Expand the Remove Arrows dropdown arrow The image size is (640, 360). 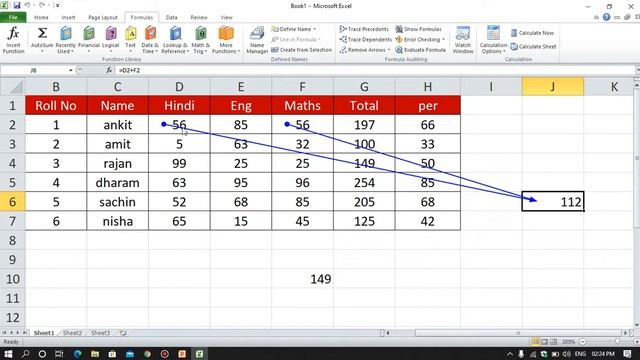(389, 50)
